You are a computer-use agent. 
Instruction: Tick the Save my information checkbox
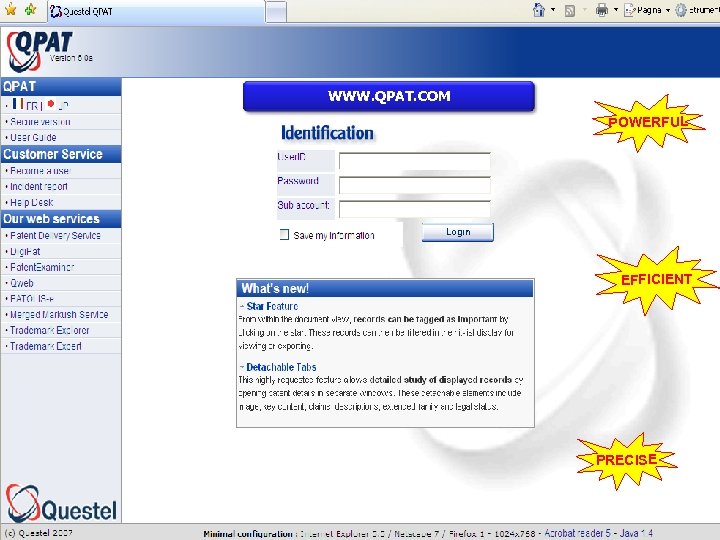click(x=284, y=235)
